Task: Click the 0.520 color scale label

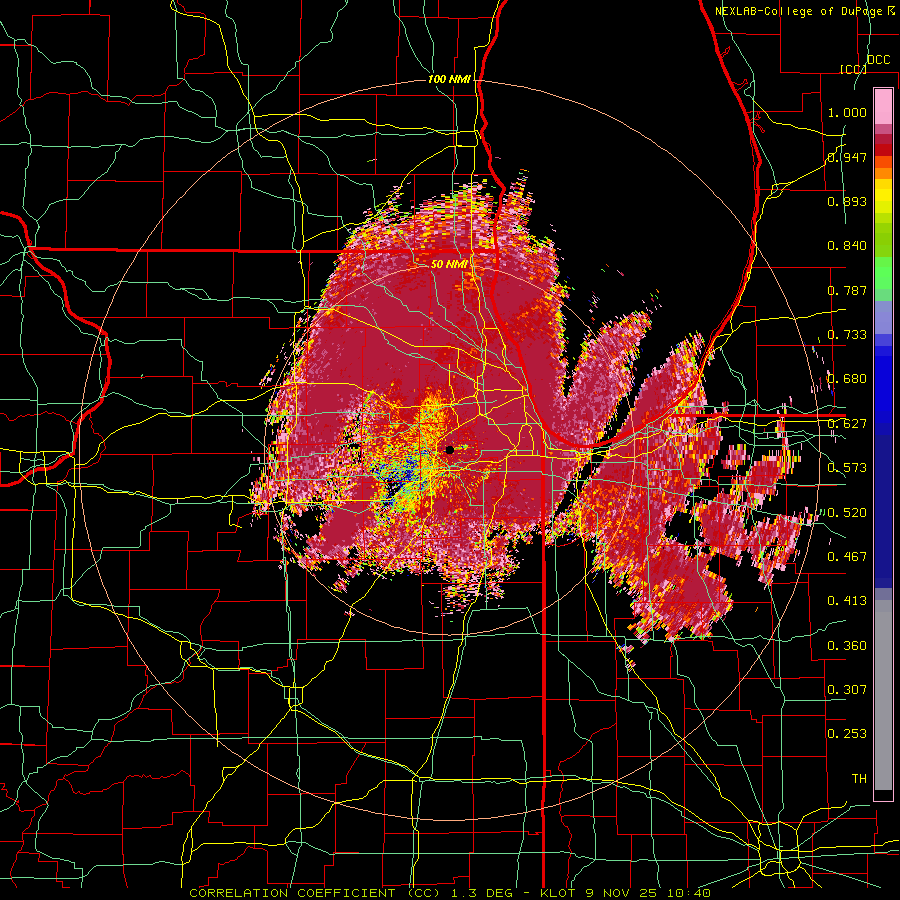Action: [x=847, y=513]
